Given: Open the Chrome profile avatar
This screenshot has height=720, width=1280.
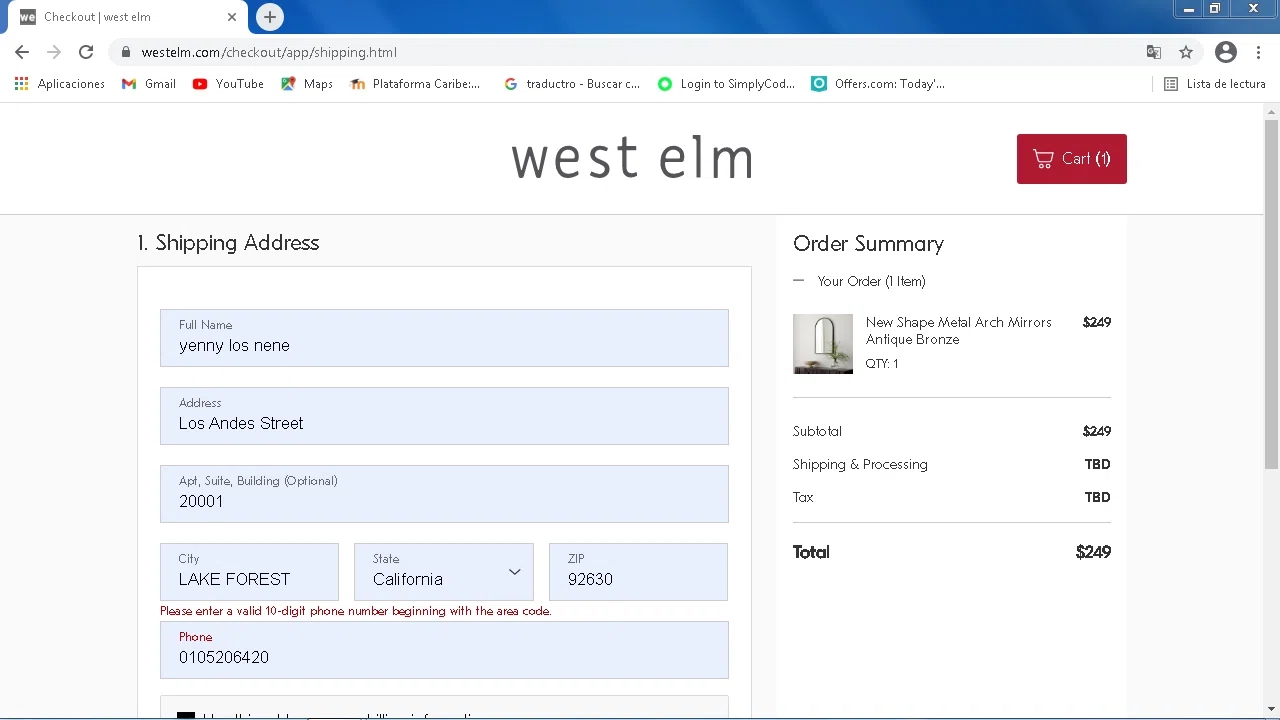Looking at the screenshot, I should (x=1226, y=52).
